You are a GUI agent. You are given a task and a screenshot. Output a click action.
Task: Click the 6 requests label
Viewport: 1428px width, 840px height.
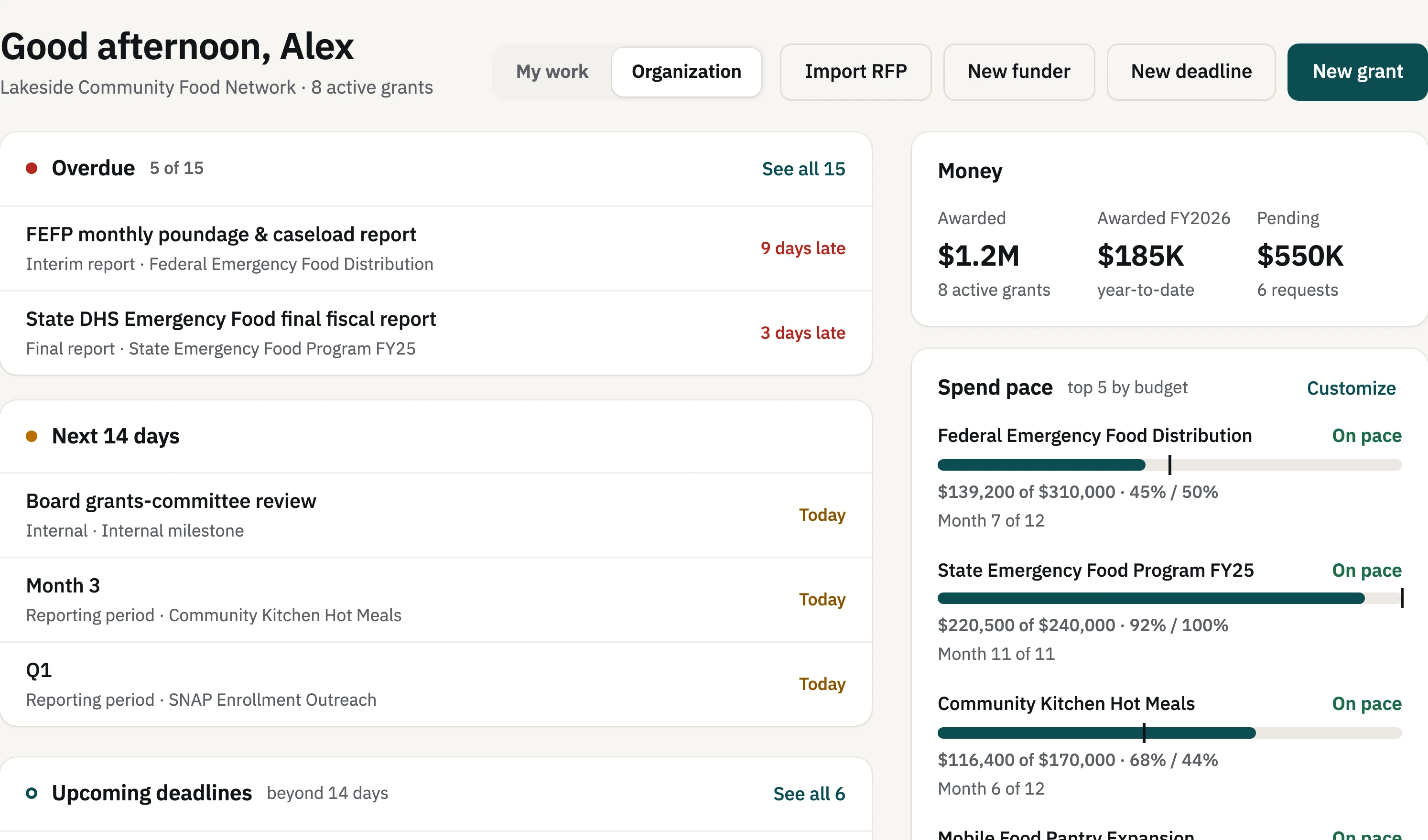tap(1297, 290)
